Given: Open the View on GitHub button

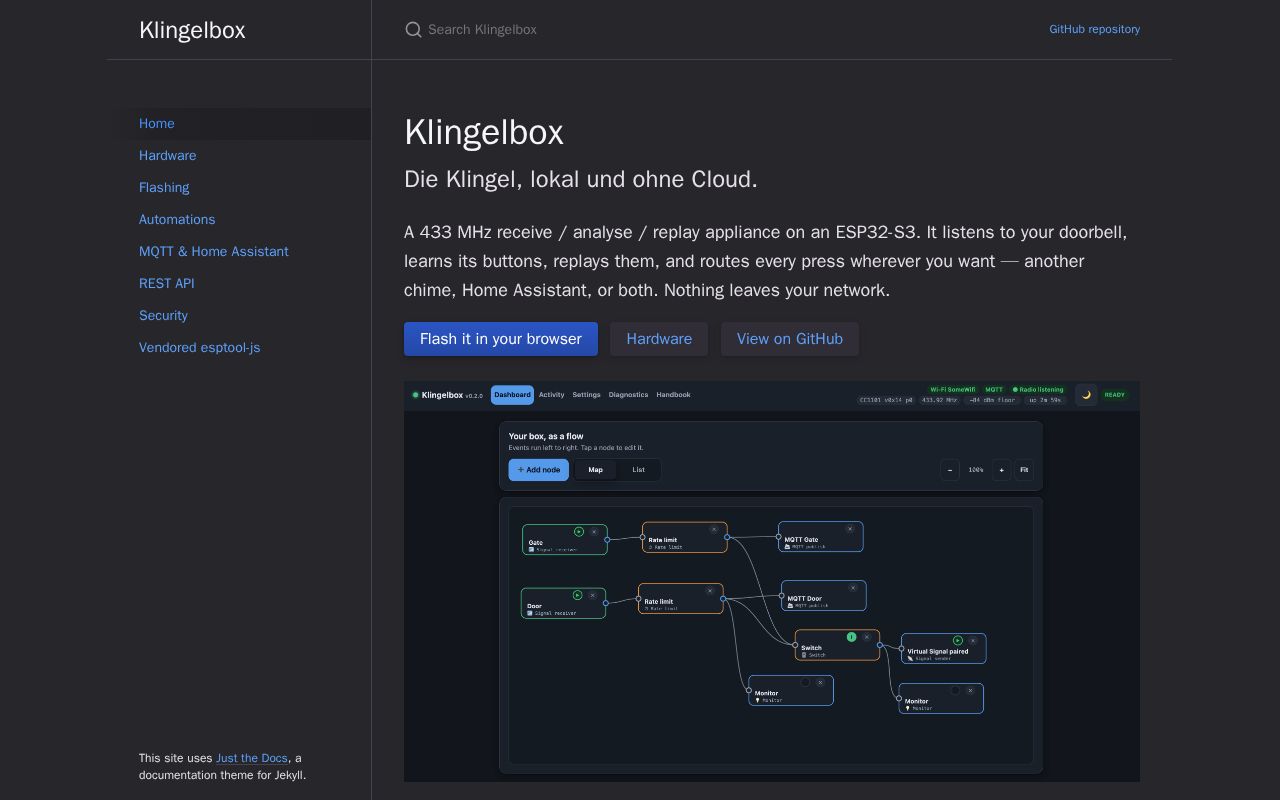Looking at the screenshot, I should (790, 339).
